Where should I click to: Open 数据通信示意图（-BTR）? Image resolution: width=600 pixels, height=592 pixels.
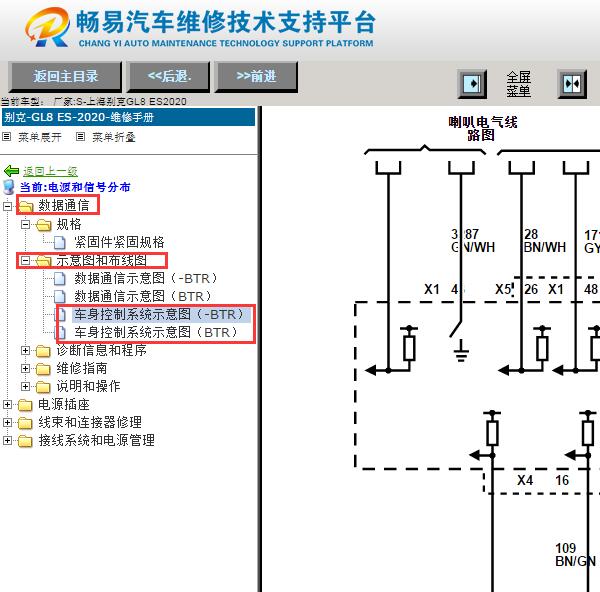click(x=146, y=278)
